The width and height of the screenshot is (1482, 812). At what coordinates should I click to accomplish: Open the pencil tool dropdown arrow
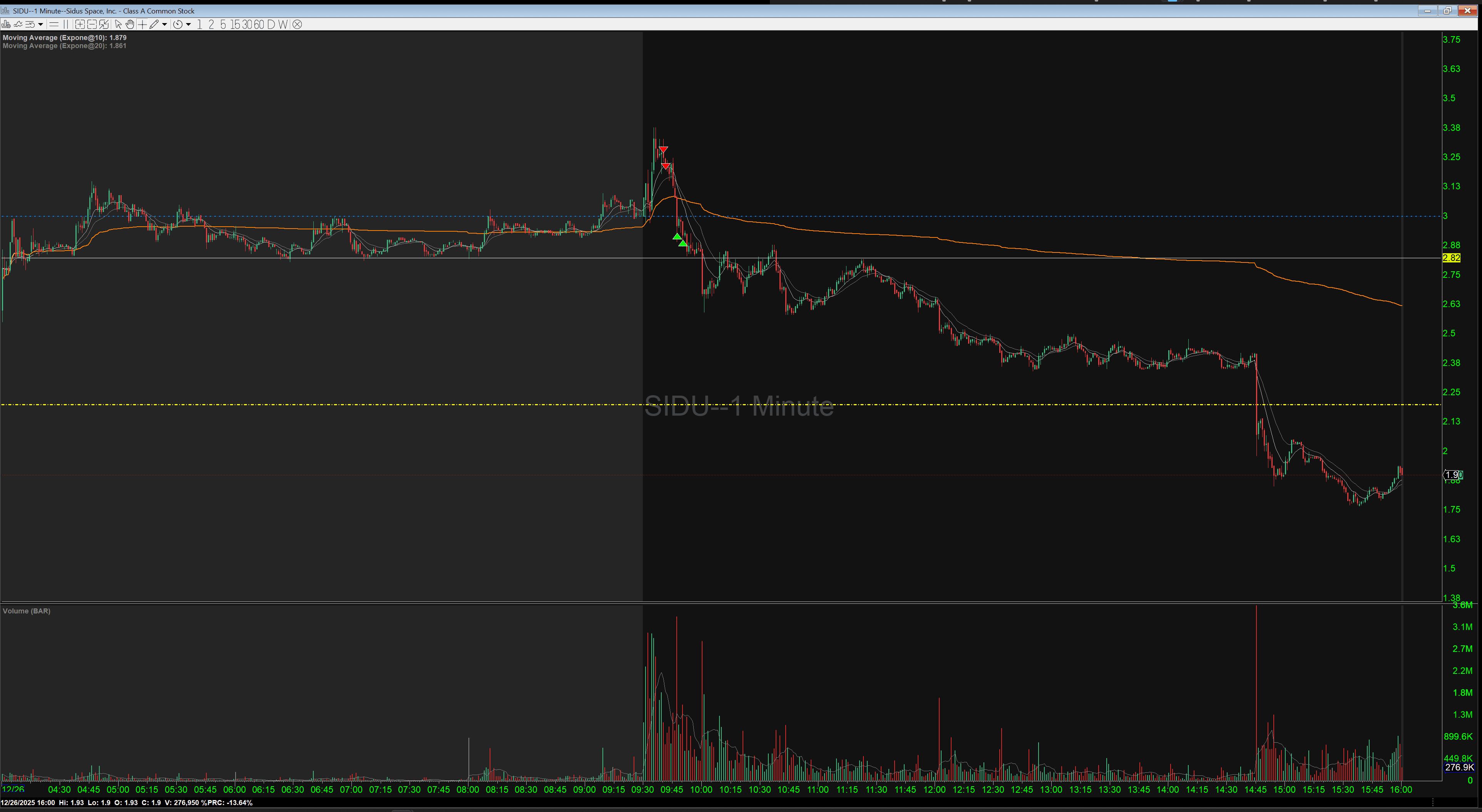(x=164, y=24)
